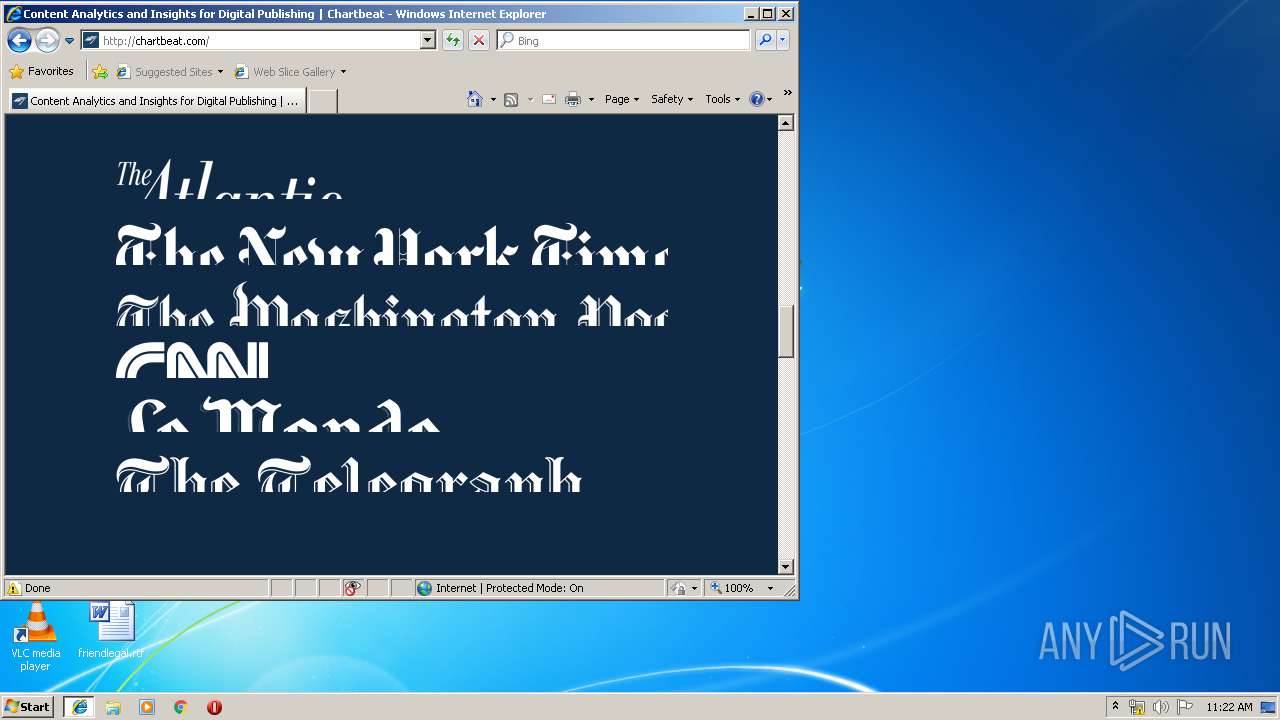1280x720 pixels.
Task: Open Windows Explorer from taskbar
Action: [113, 707]
